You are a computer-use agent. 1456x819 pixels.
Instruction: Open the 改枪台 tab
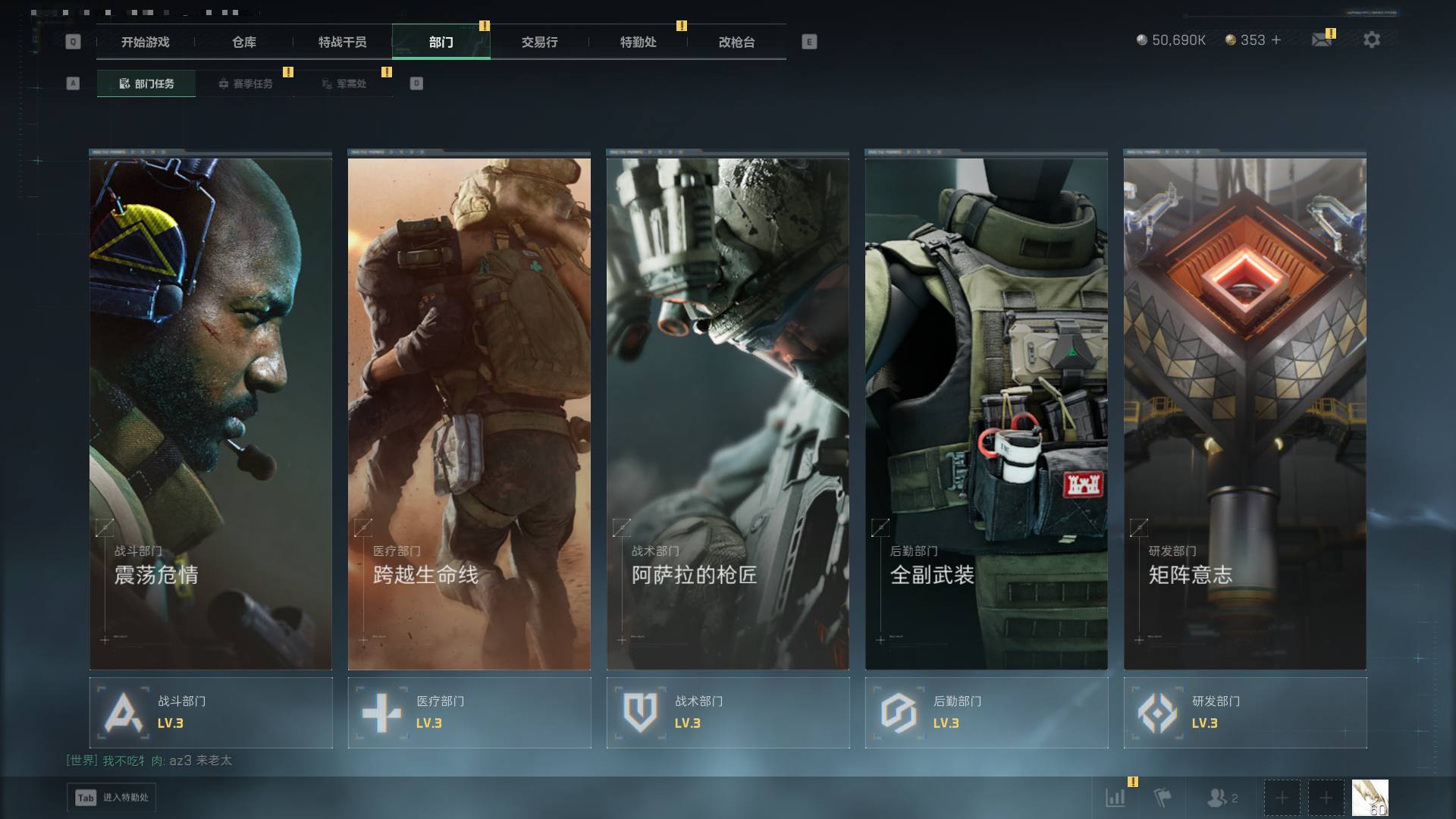(x=737, y=42)
